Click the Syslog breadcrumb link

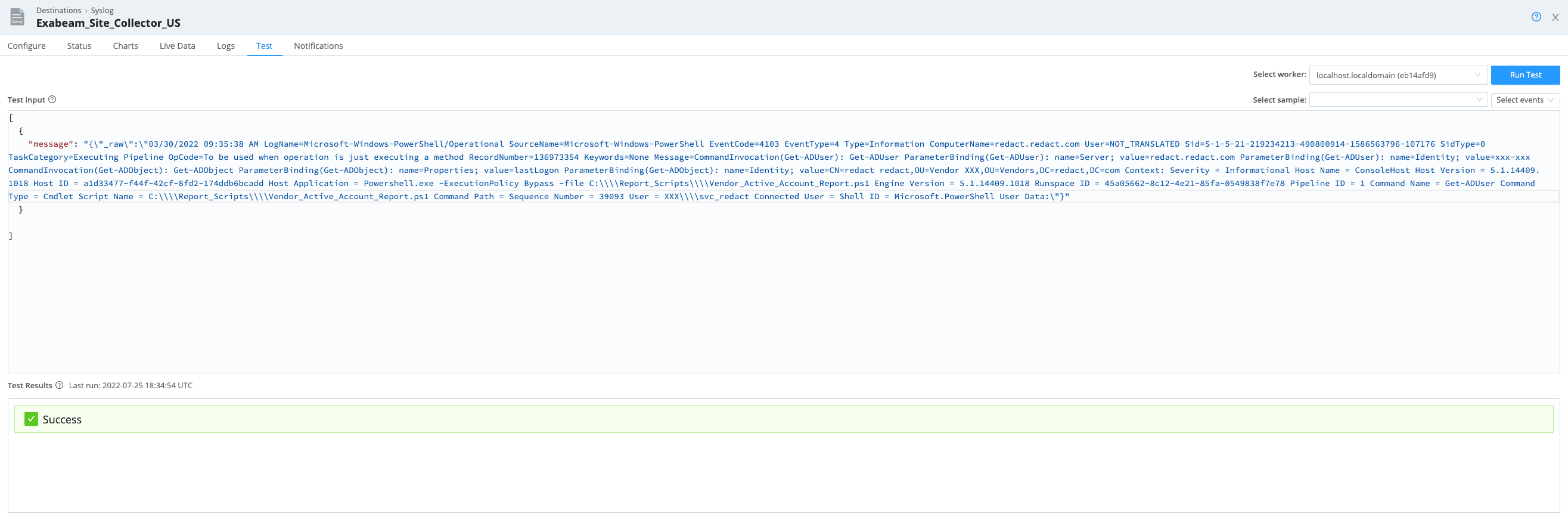tap(103, 10)
